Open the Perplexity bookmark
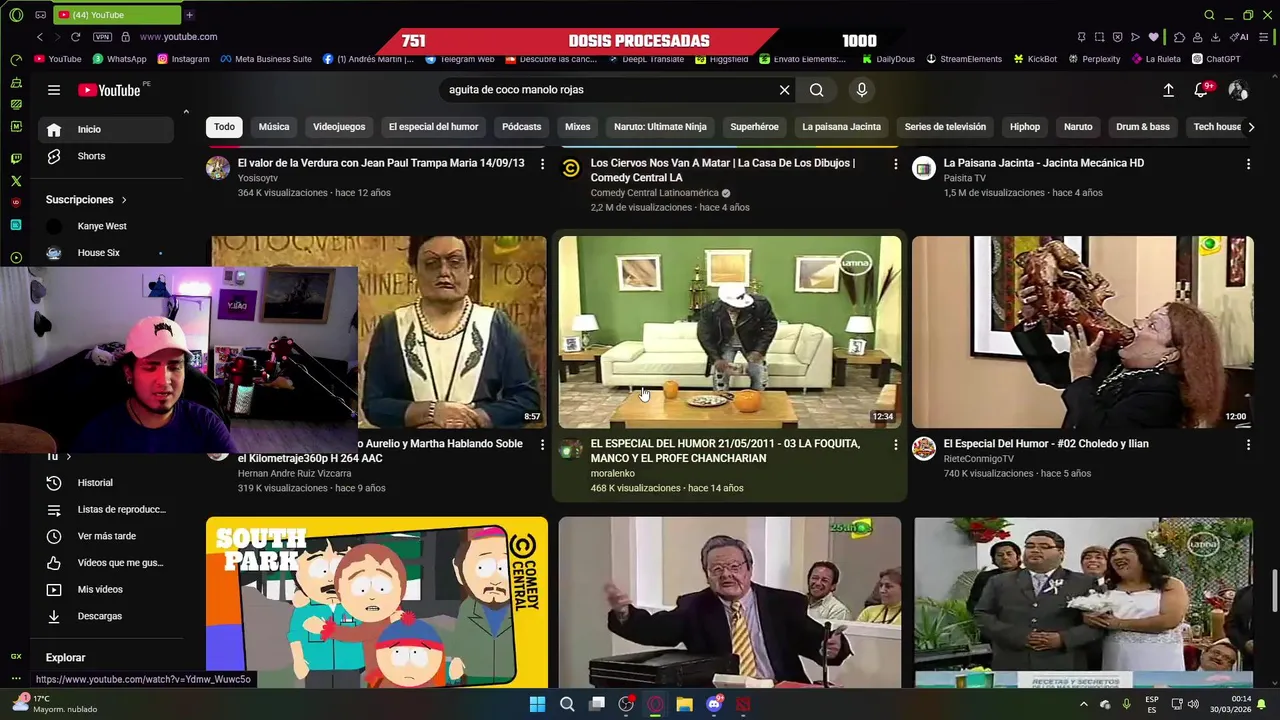 point(1093,59)
